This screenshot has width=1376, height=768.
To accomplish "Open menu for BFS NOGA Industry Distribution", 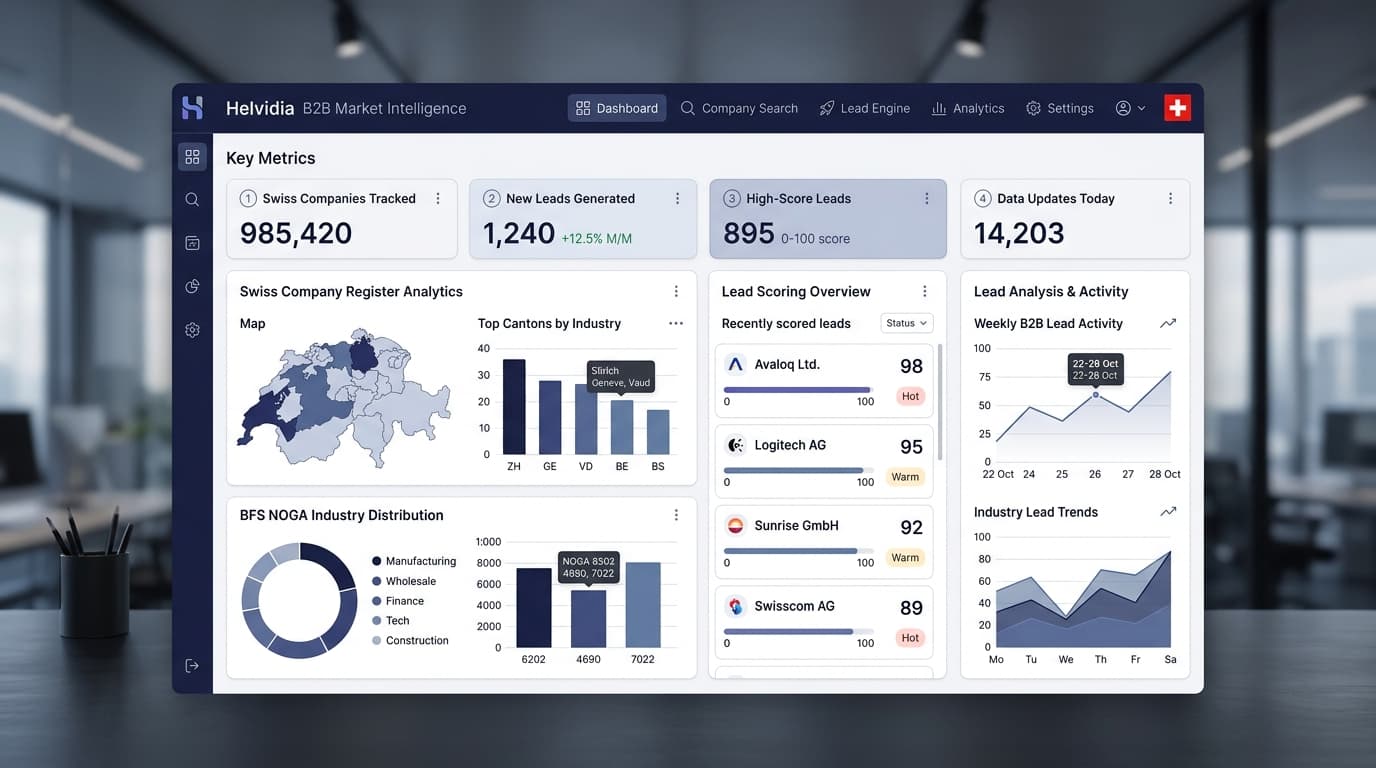I will pyautogui.click(x=676, y=515).
